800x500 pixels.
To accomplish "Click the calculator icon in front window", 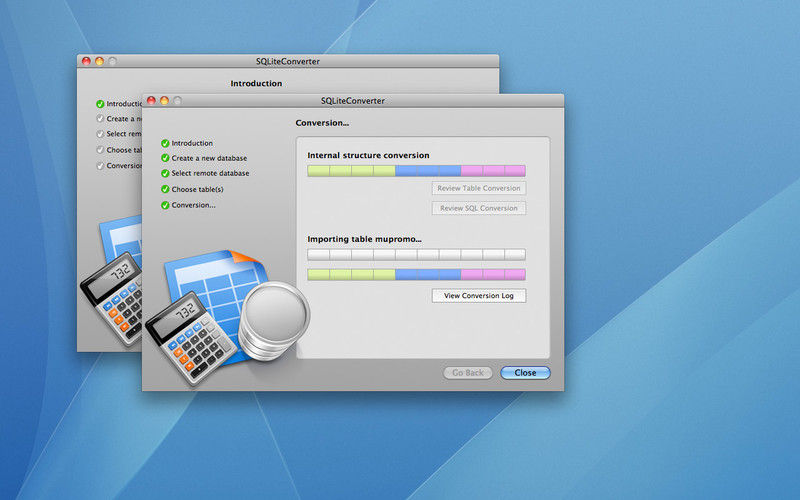I will 191,337.
